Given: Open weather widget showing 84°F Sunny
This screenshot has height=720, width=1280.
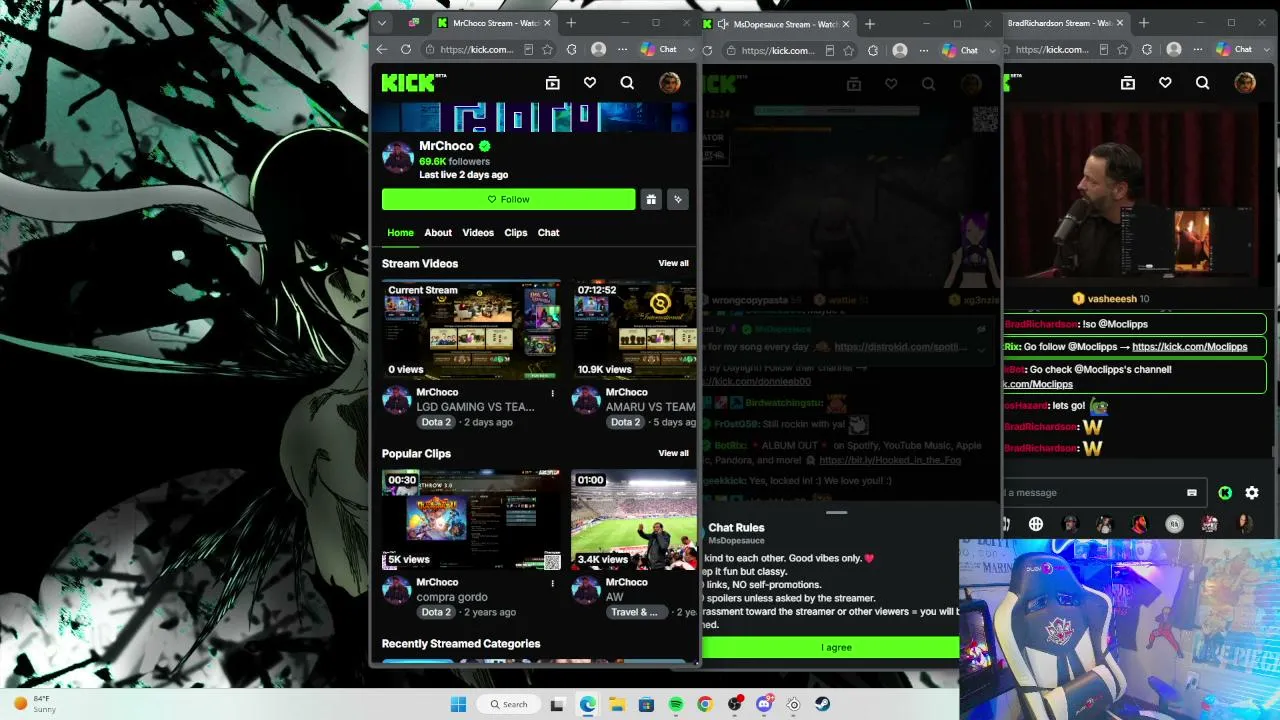Looking at the screenshot, I should (x=35, y=704).
